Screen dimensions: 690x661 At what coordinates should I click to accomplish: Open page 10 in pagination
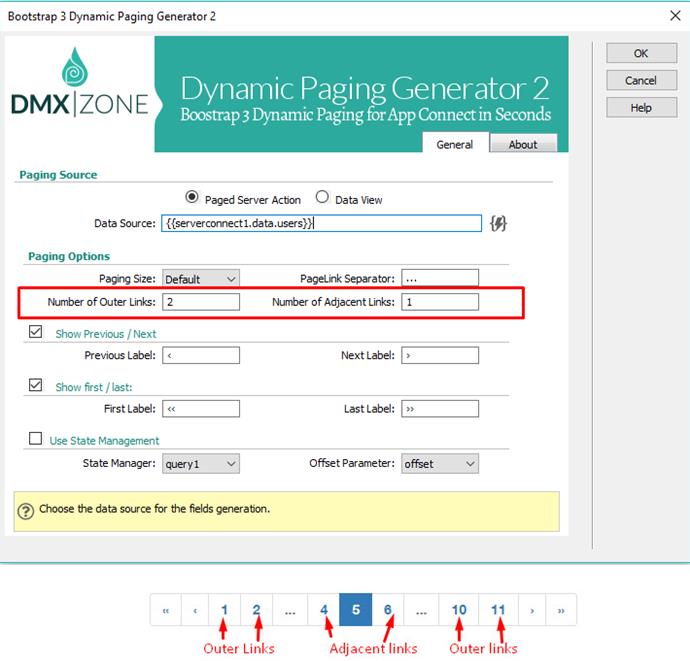point(459,610)
